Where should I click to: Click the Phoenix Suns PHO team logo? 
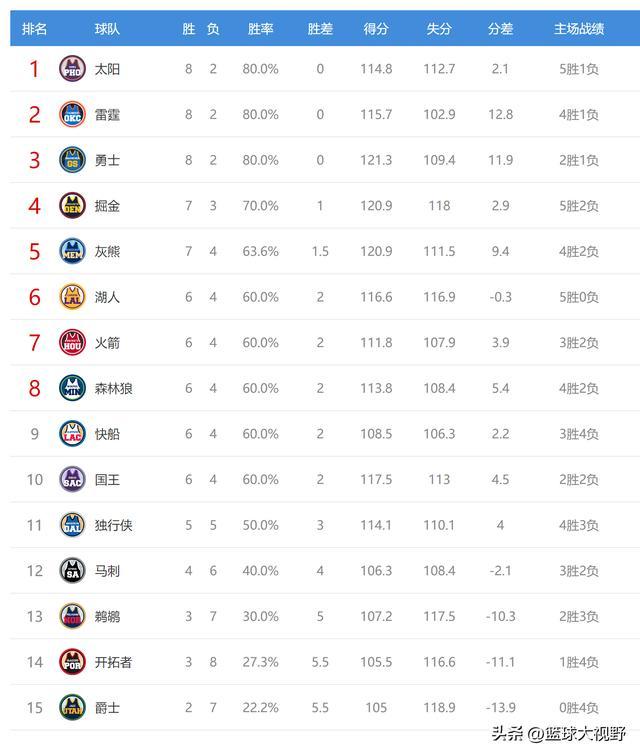tap(72, 68)
